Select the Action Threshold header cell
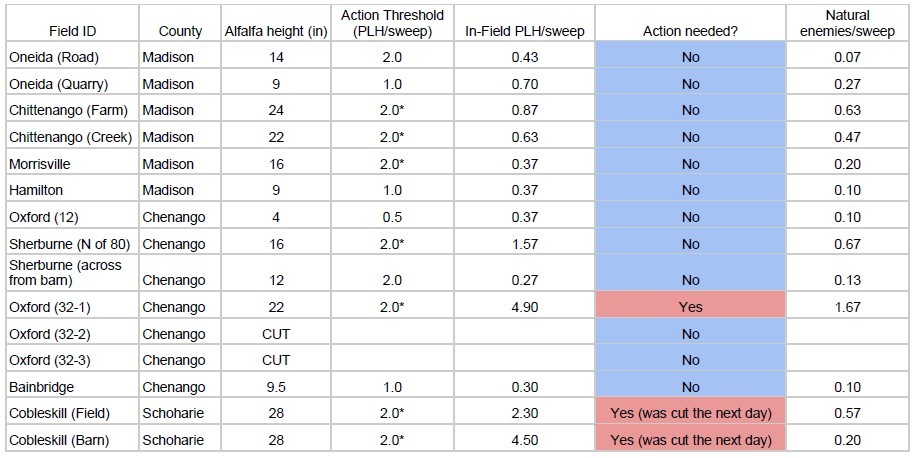This screenshot has width=914, height=458. [392, 23]
